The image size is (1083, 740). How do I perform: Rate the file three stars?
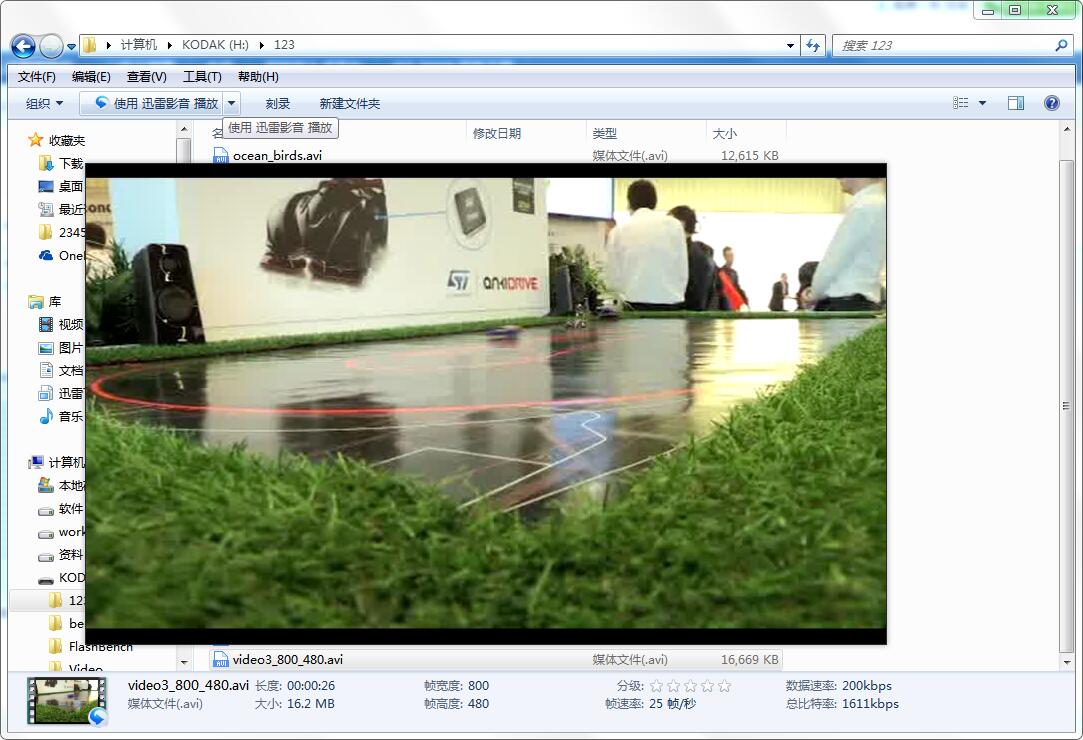[x=690, y=686]
